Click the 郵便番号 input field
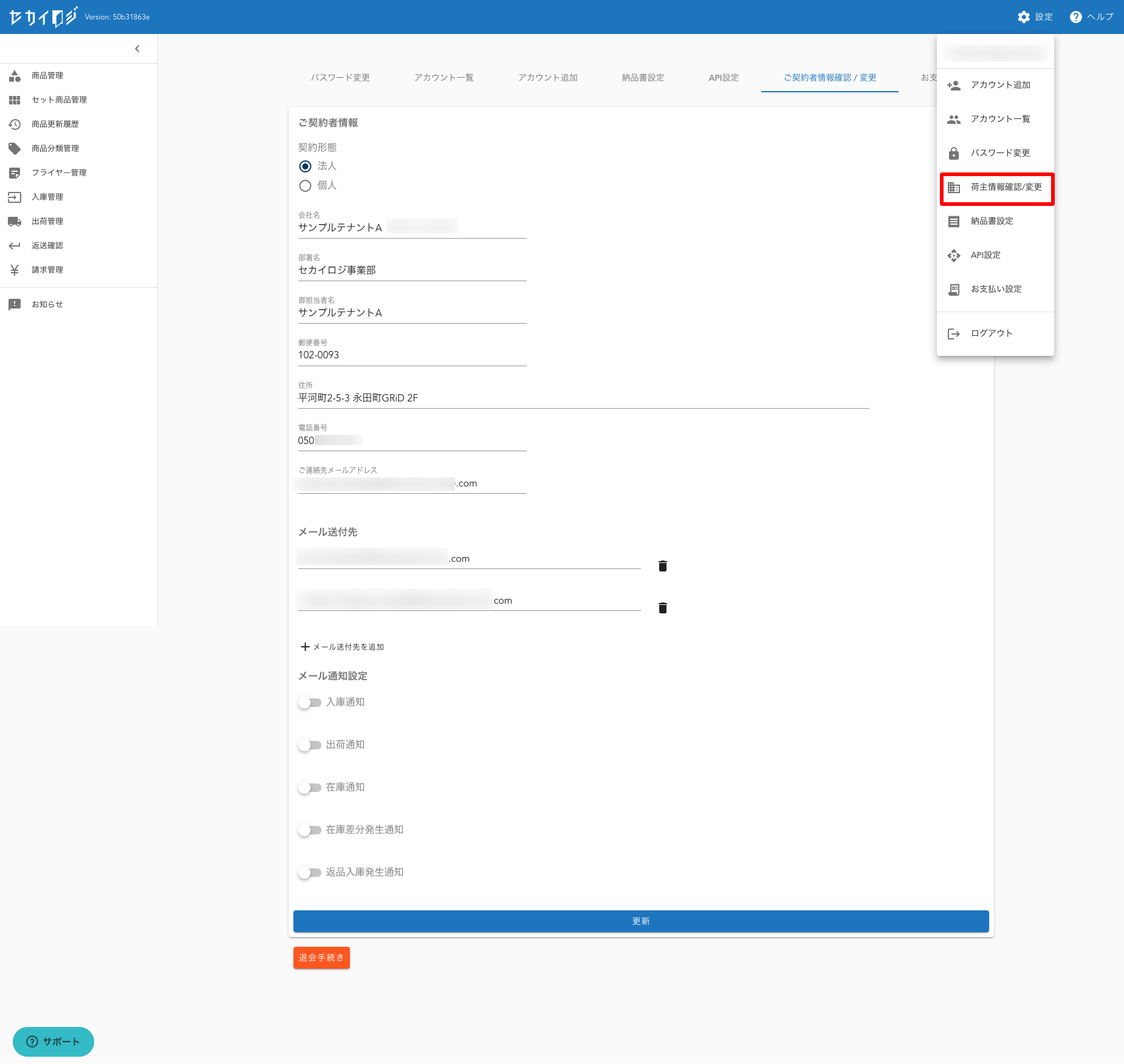 point(412,355)
